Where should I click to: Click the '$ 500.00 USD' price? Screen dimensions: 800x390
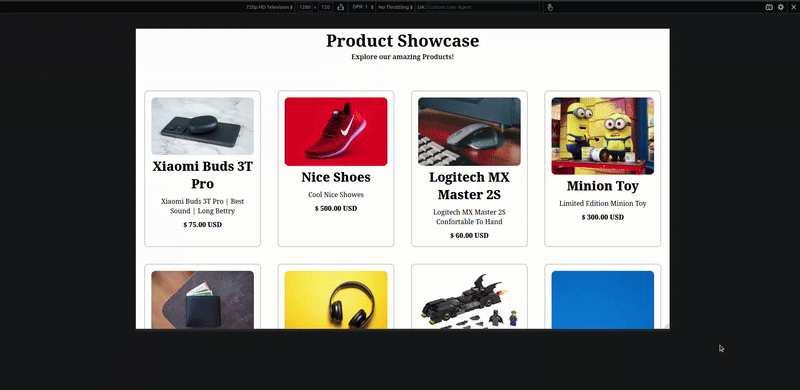[336, 209]
